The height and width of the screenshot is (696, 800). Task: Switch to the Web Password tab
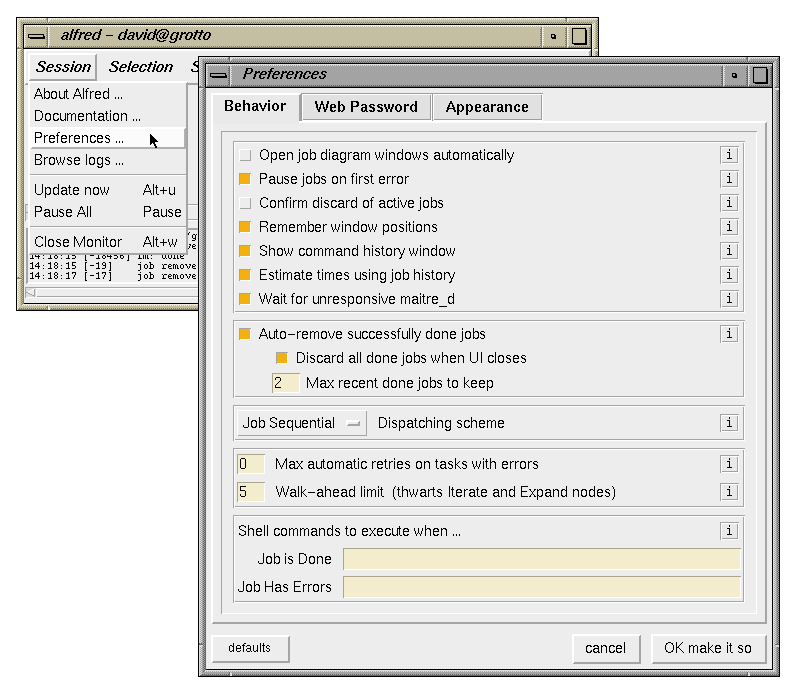point(366,107)
